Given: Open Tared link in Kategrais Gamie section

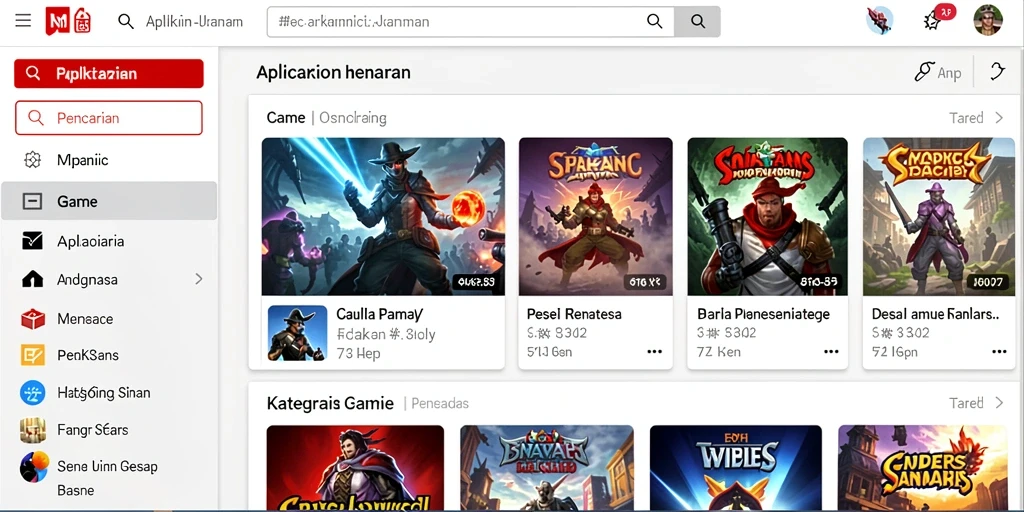Looking at the screenshot, I should point(966,403).
